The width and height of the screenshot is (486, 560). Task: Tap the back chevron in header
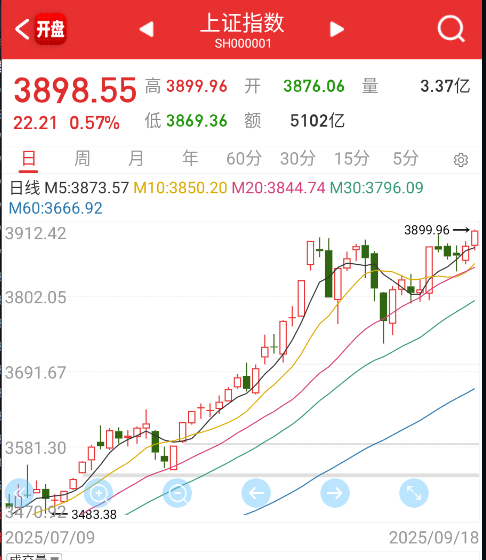(x=22, y=29)
